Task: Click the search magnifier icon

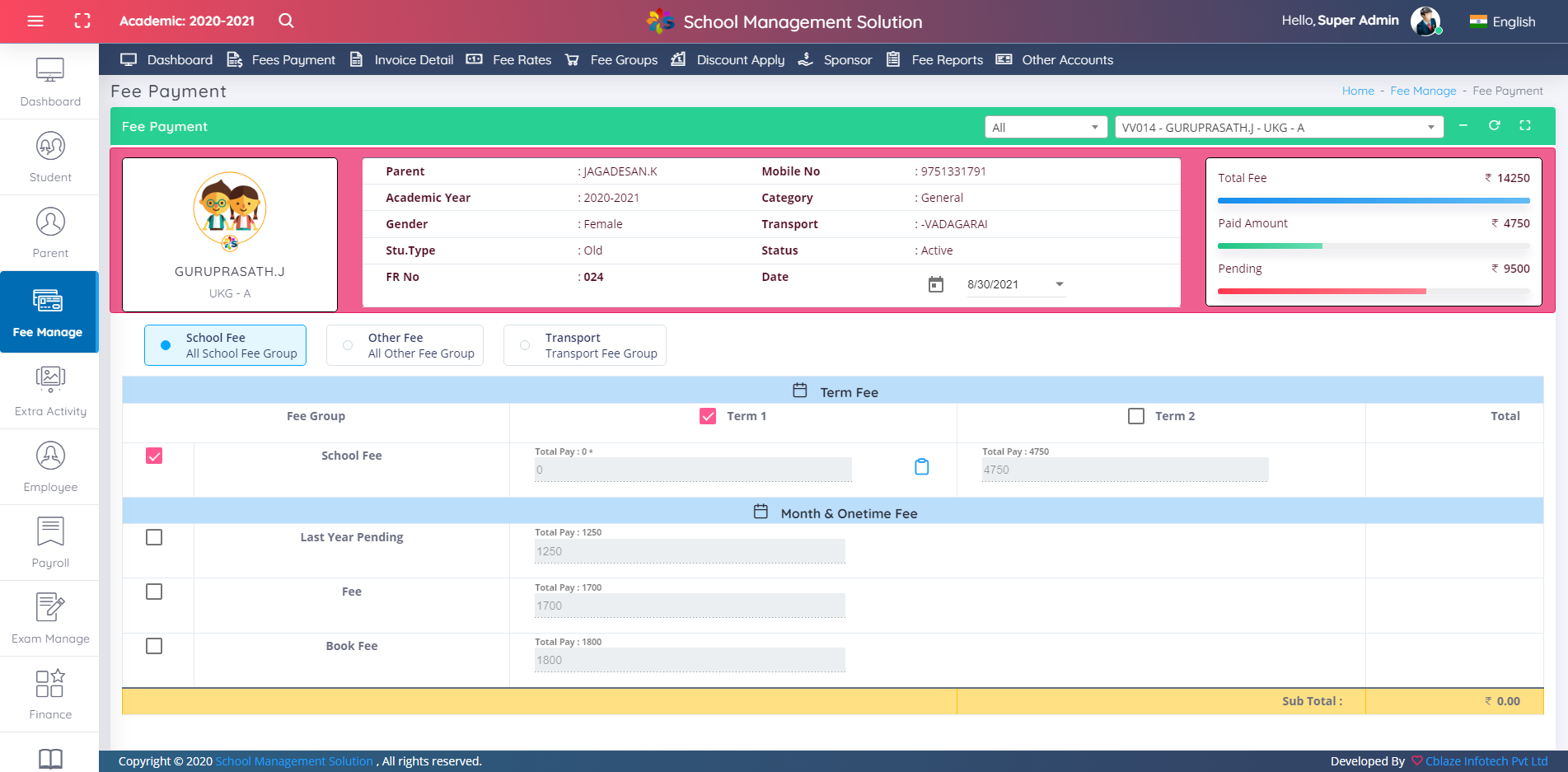Action: pos(286,21)
